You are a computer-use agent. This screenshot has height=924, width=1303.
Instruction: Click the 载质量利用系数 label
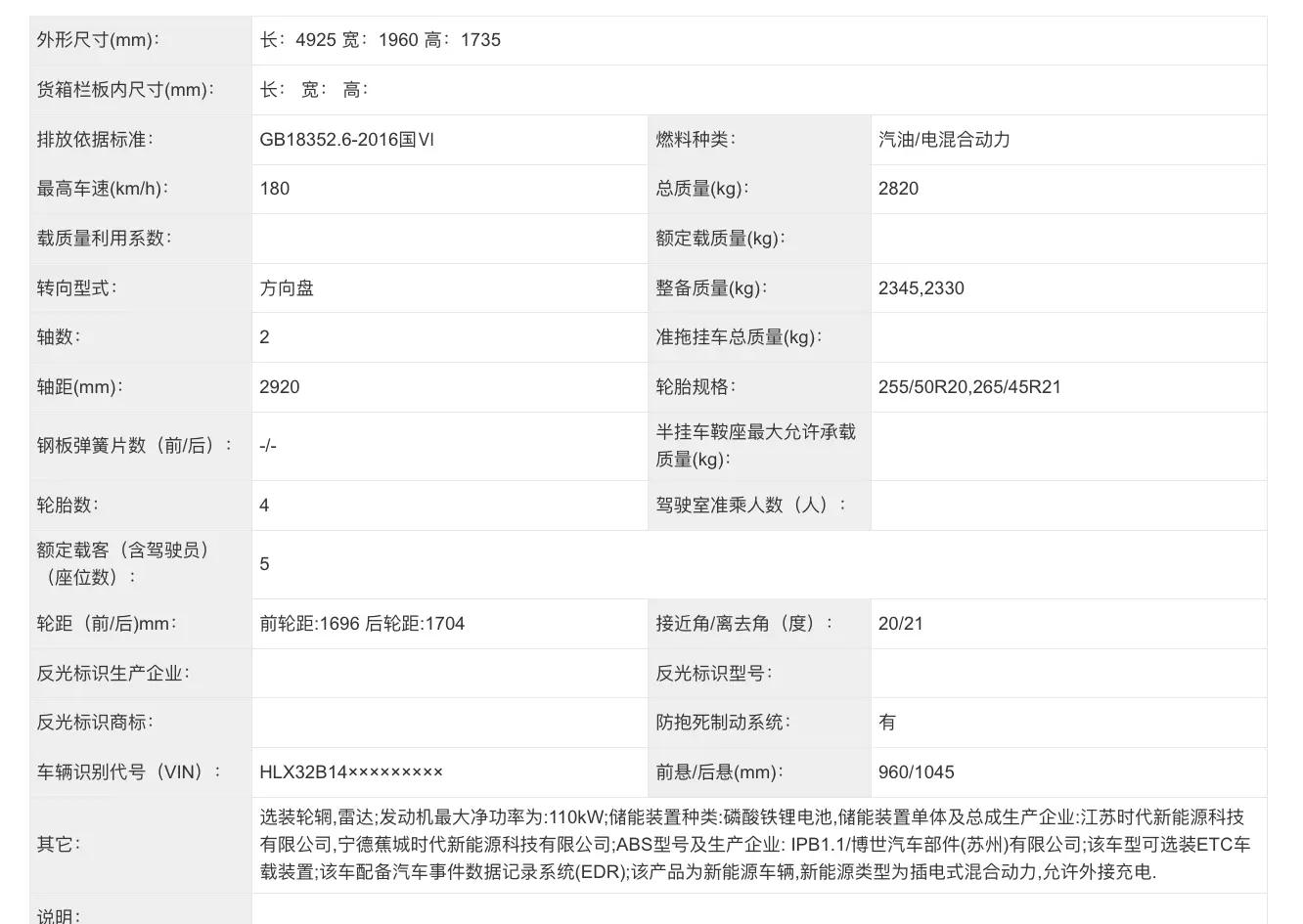pyautogui.click(x=105, y=239)
